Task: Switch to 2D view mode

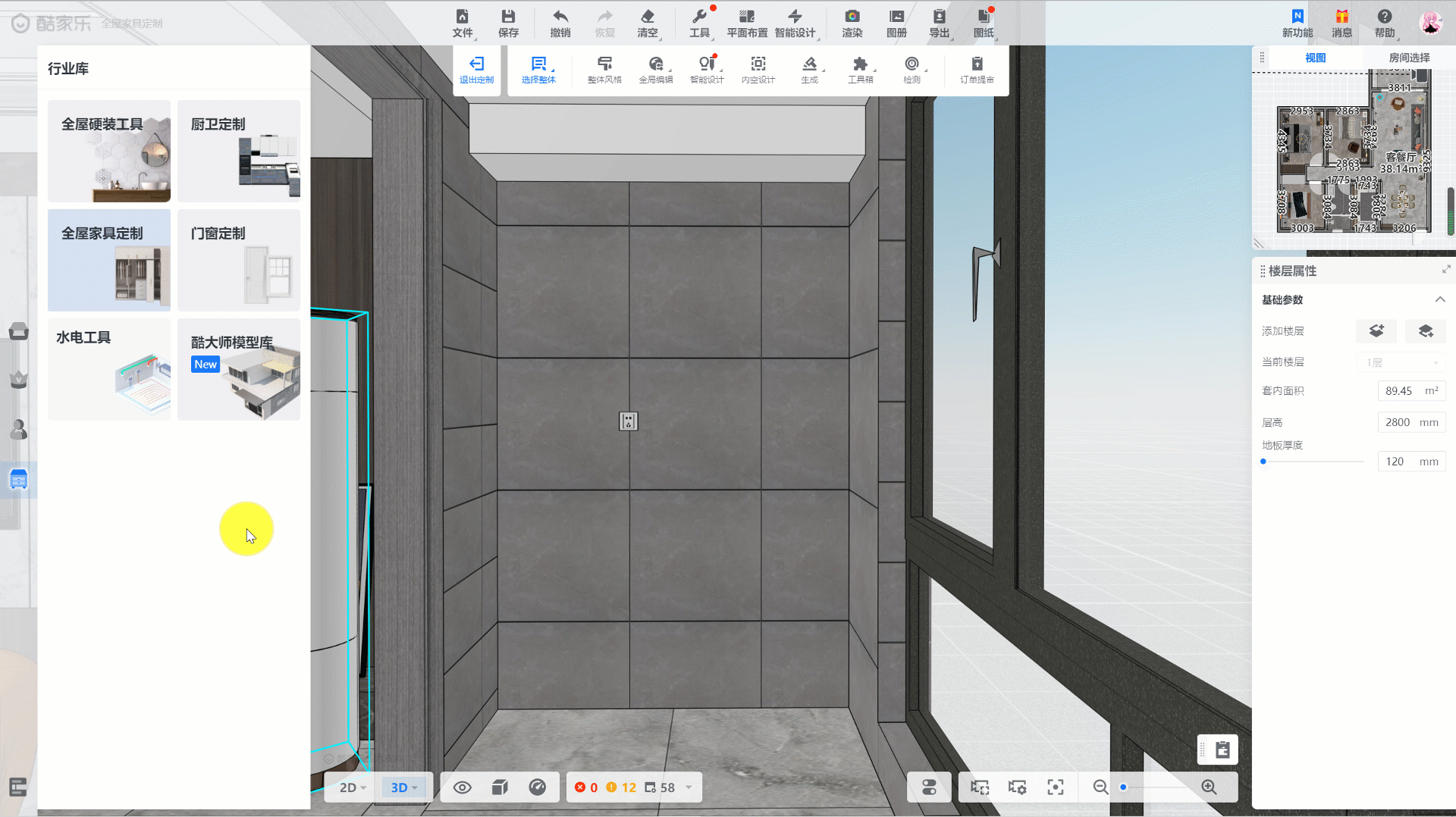Action: tap(352, 787)
